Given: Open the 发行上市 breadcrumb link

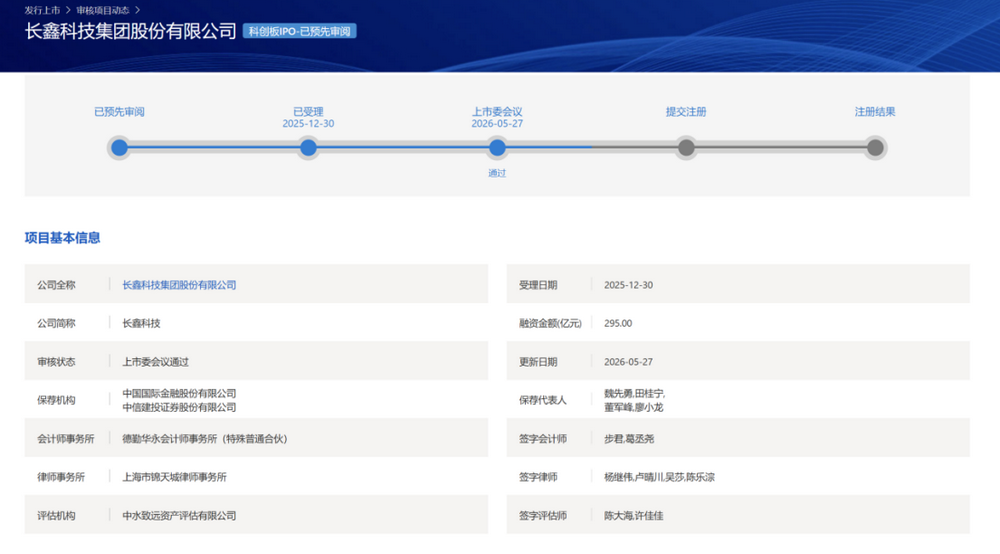Looking at the screenshot, I should (x=42, y=10).
